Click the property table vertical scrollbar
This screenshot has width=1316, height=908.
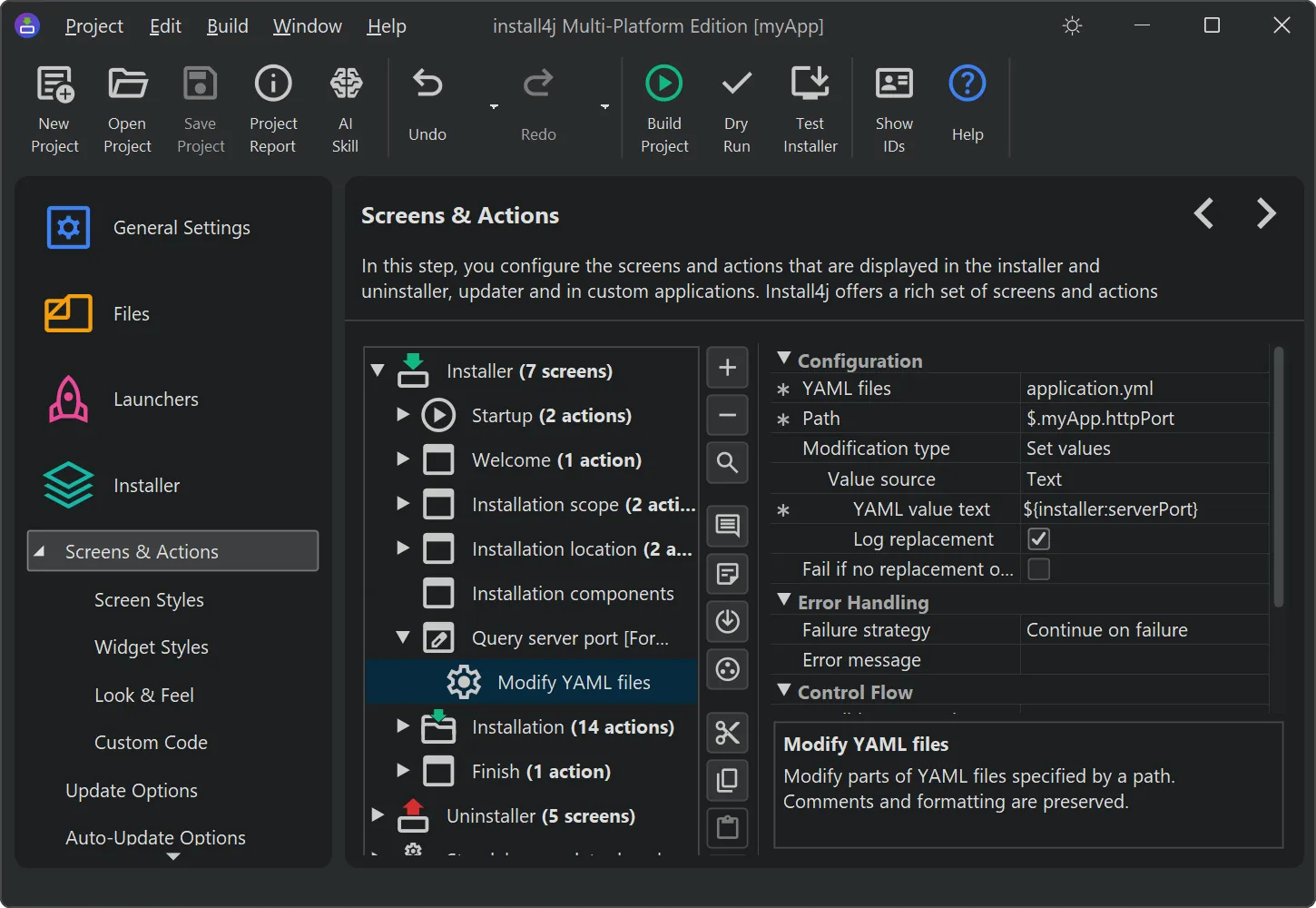tap(1279, 477)
